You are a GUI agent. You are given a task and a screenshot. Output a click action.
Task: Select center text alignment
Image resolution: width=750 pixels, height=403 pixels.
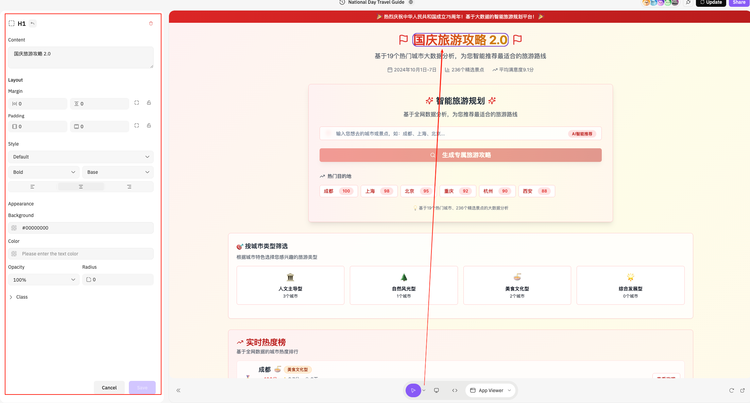pyautogui.click(x=81, y=187)
